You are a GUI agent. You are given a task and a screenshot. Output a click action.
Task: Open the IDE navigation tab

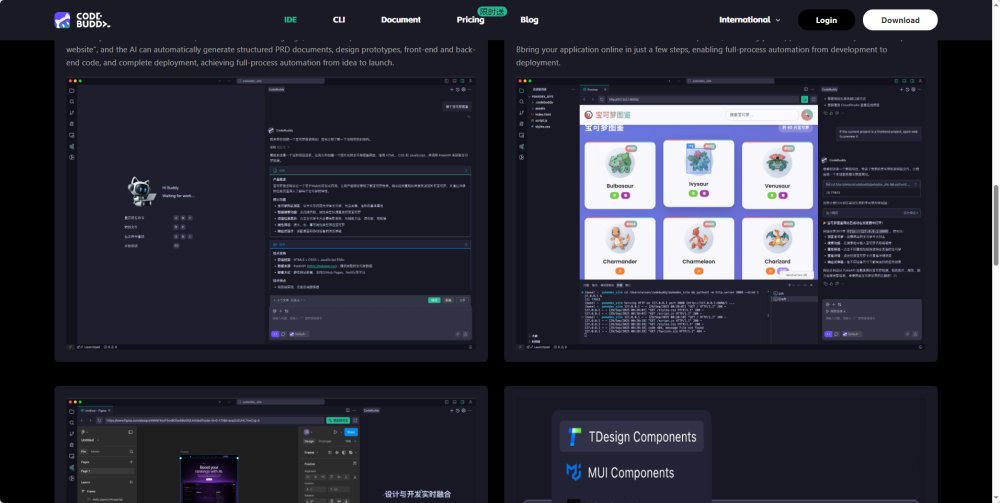(290, 20)
